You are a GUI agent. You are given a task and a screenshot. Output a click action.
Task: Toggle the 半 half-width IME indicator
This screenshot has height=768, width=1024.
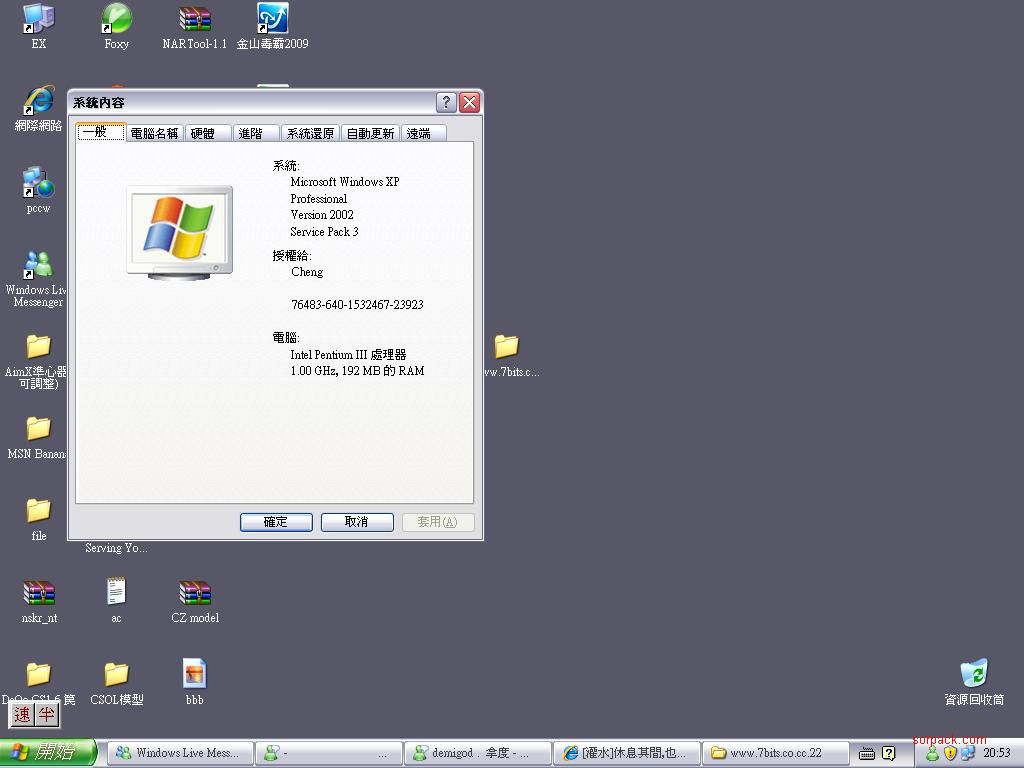coord(46,714)
